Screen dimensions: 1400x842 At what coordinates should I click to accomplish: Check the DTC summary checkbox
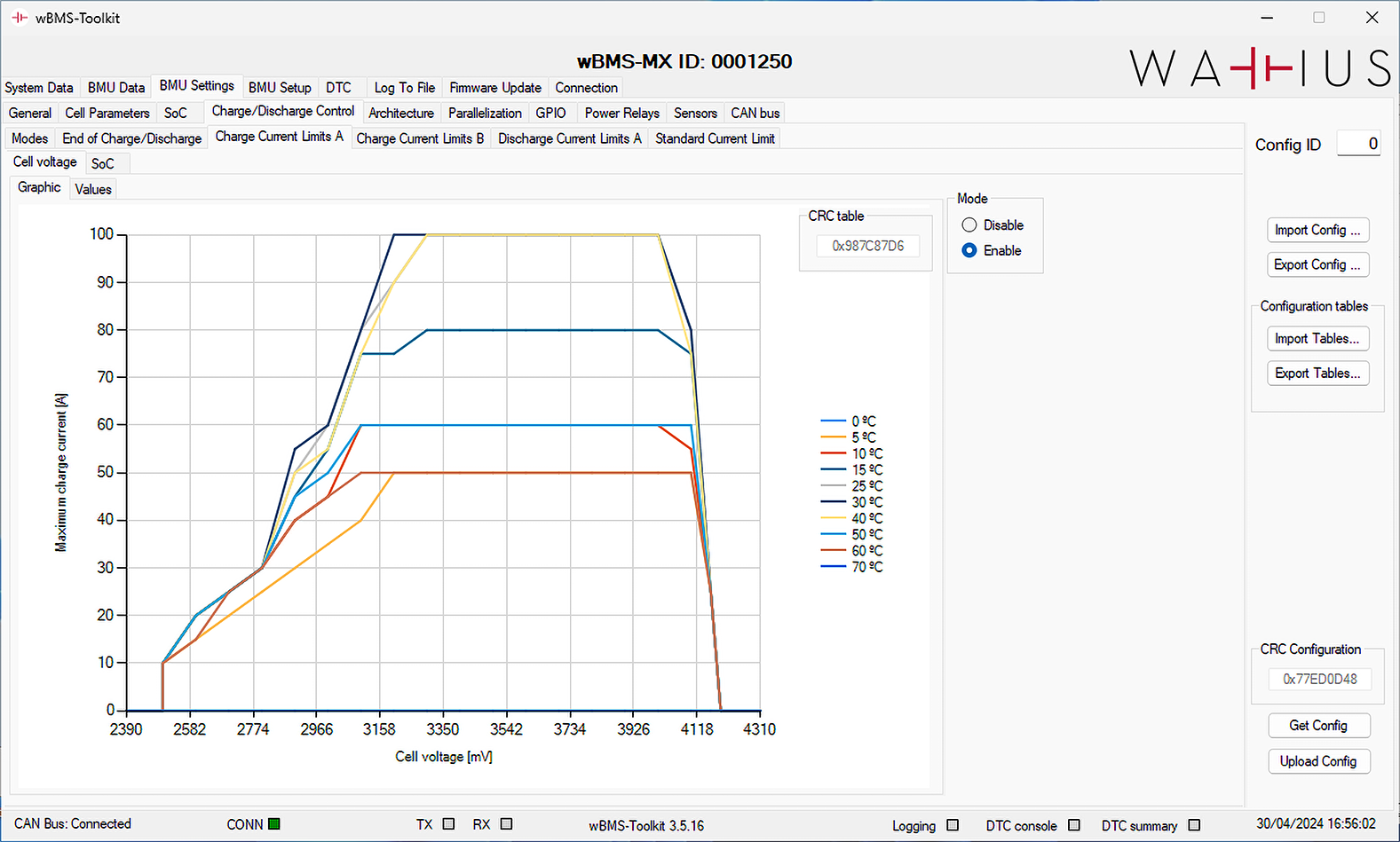coord(1194,825)
